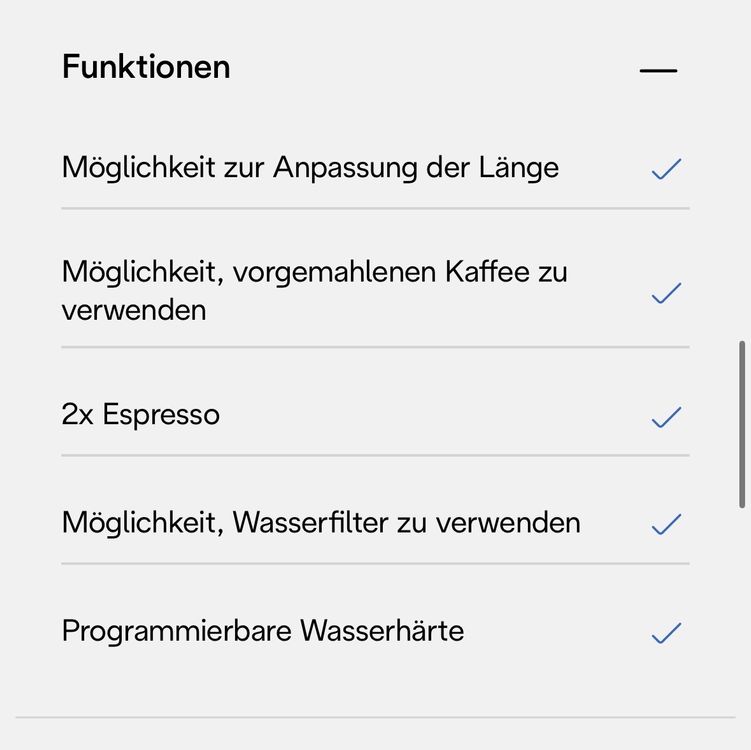Click the full-width divider under Funktionen section
The height and width of the screenshot is (750, 751).
[x=376, y=717]
